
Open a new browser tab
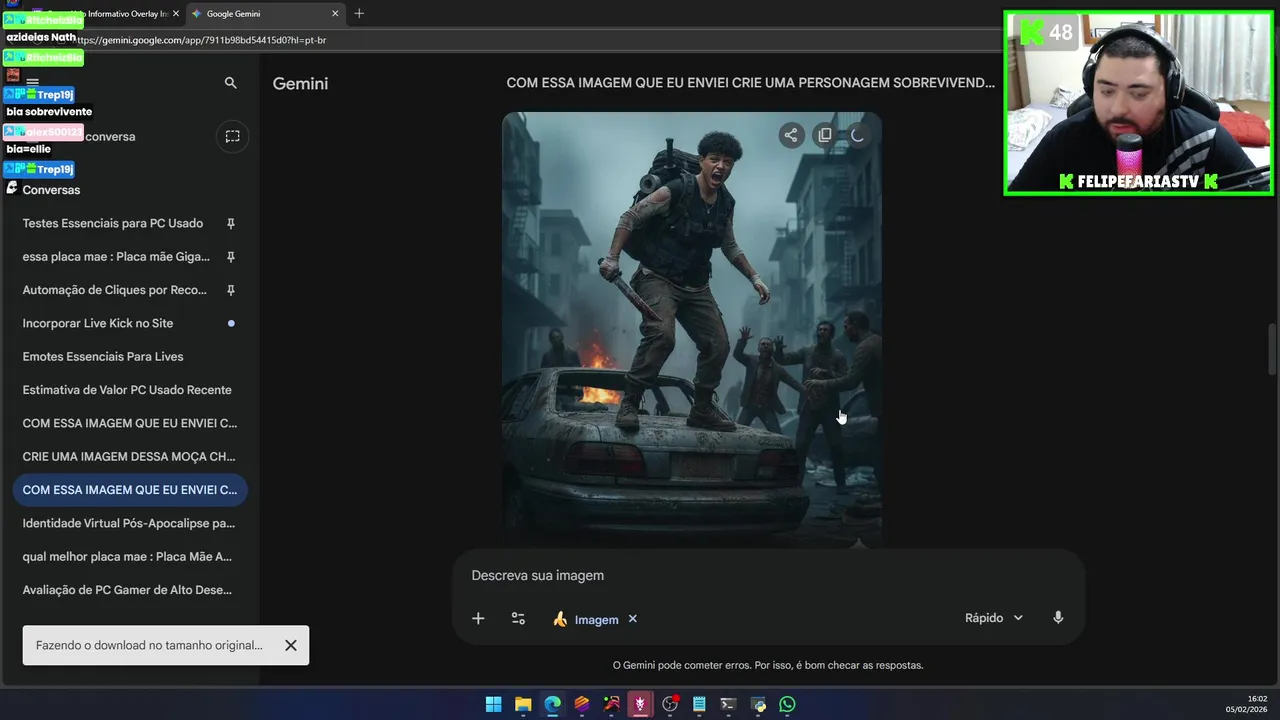359,13
